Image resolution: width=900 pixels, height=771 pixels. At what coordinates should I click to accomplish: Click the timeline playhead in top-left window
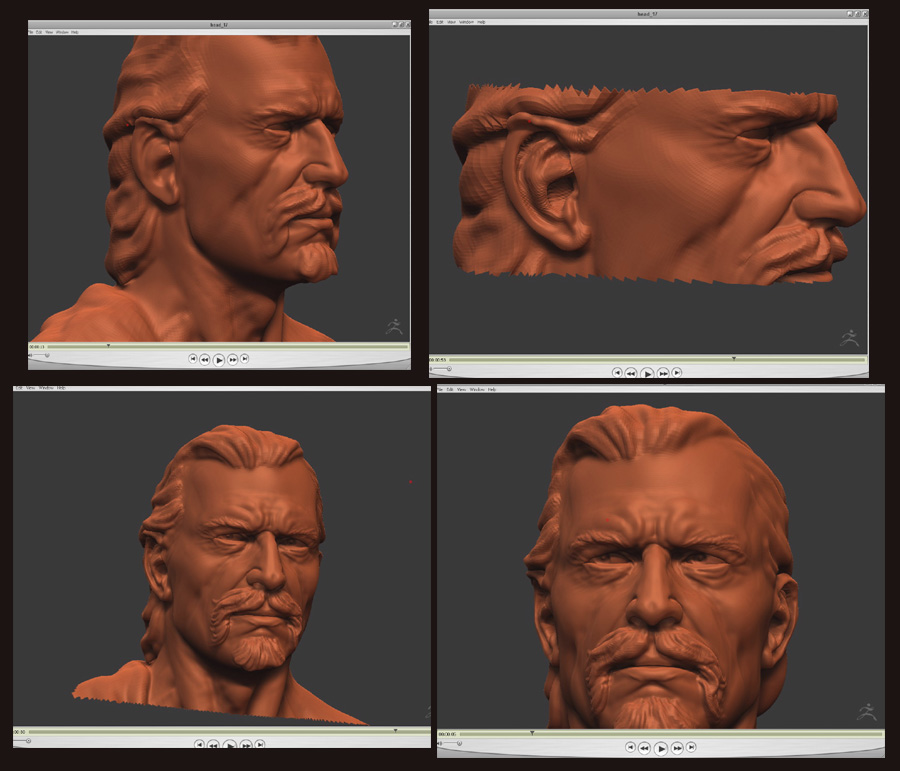pyautogui.click(x=108, y=346)
